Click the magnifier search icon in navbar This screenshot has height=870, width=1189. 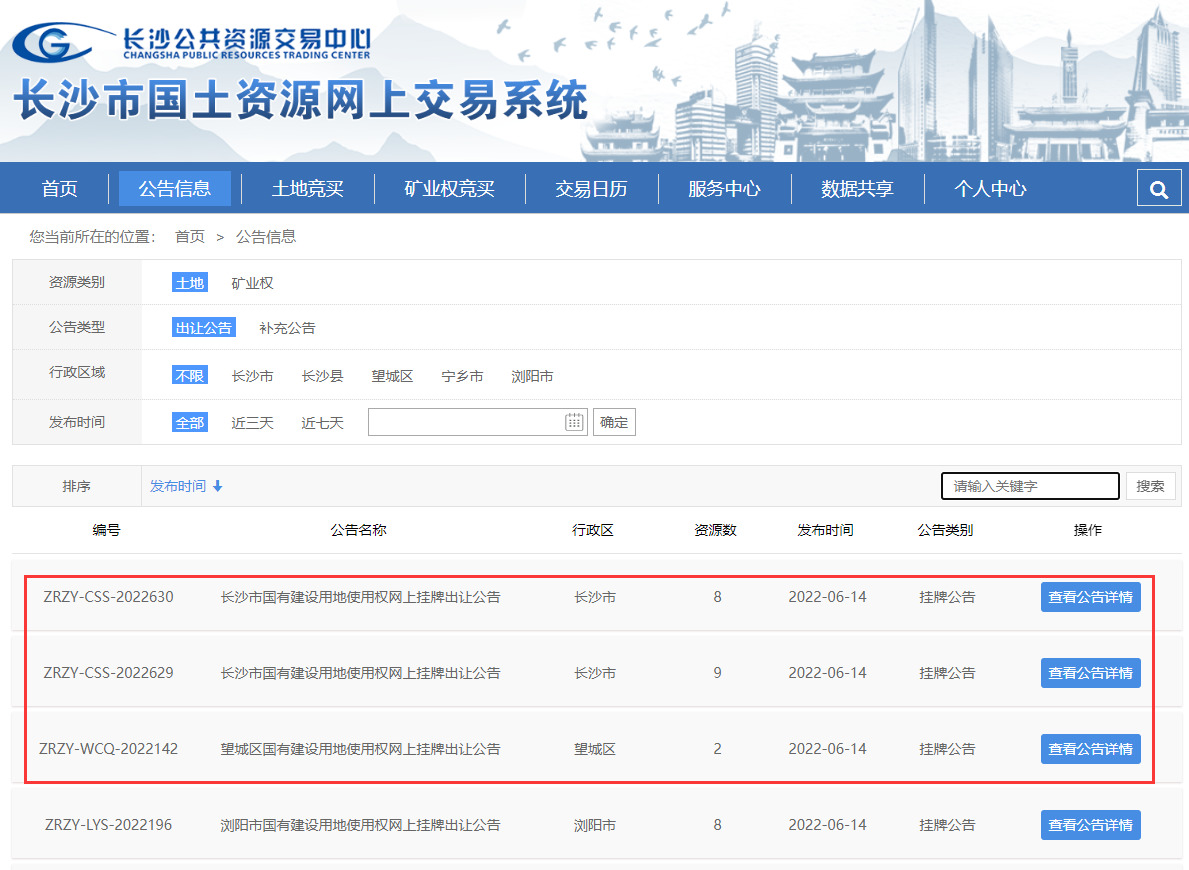[1159, 189]
